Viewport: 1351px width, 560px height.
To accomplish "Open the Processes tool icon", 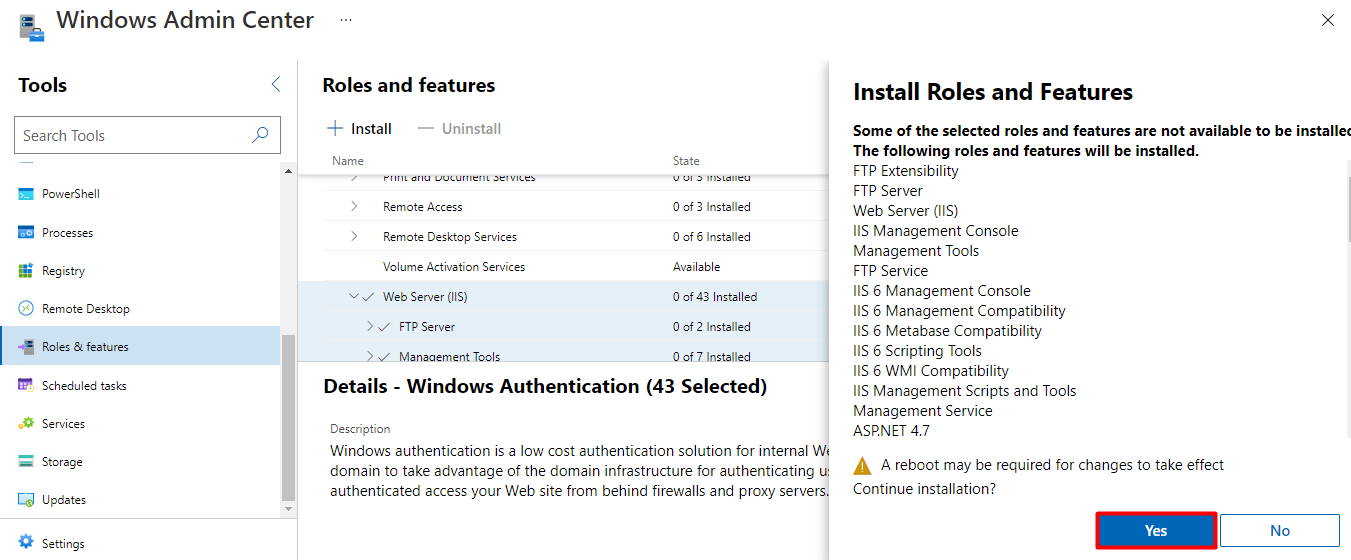I will [x=26, y=233].
